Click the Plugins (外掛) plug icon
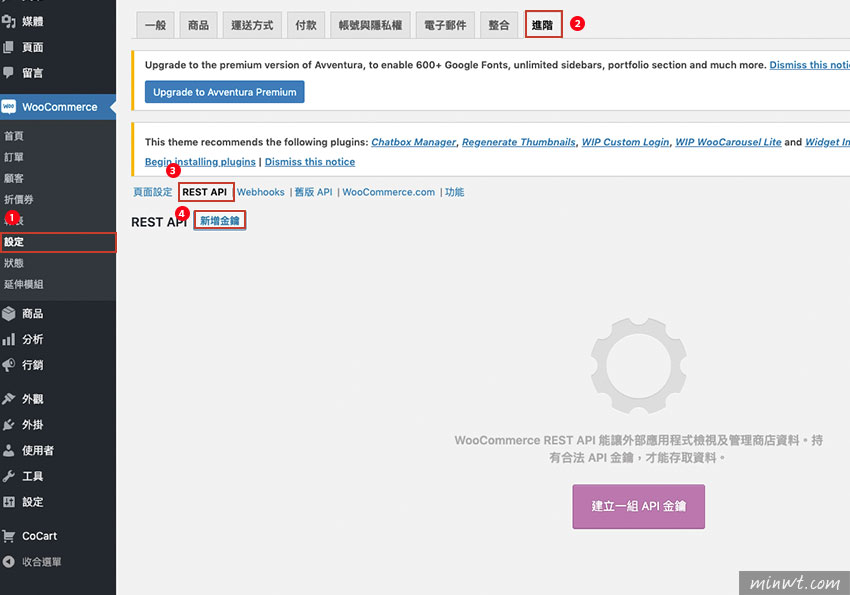Screen dimensions: 850x595 (x=9, y=424)
